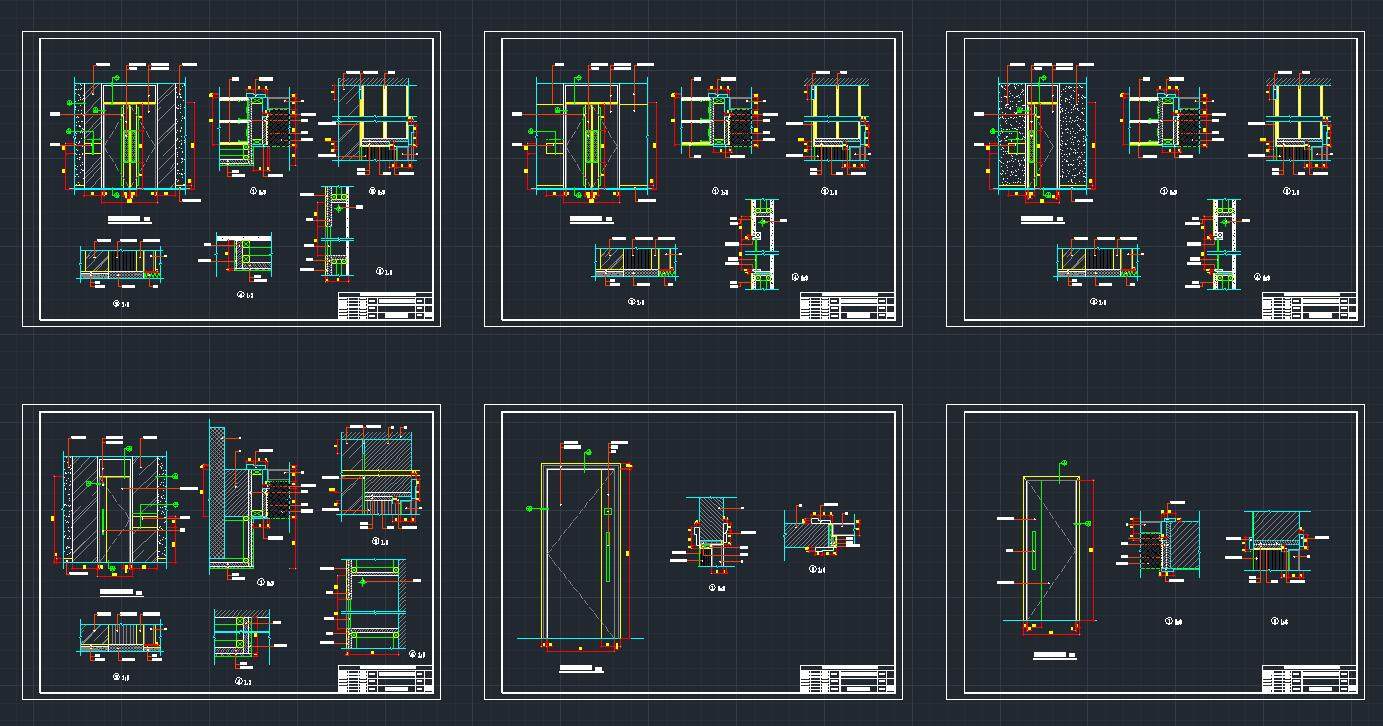Click detail marker 1 below bottom-middle sheet's jamb section
The width and height of the screenshot is (1383, 726).
(x=713, y=588)
